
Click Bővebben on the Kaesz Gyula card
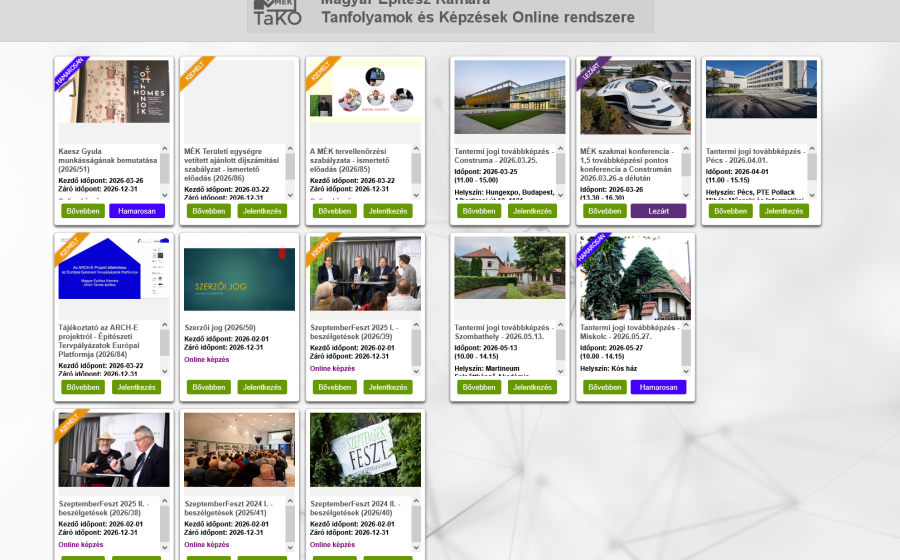[83, 211]
